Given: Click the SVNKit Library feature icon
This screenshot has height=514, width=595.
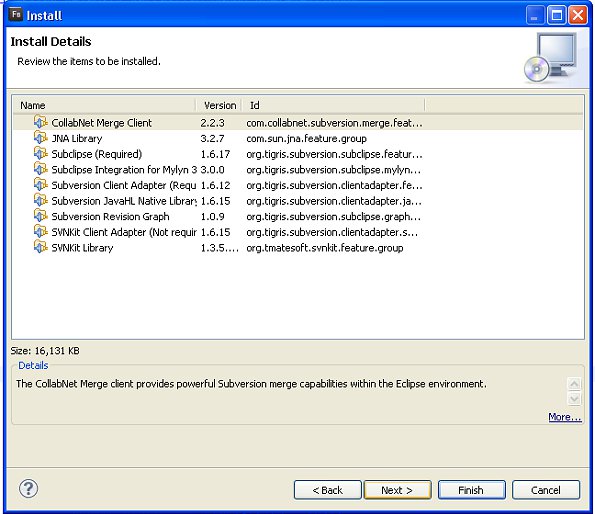Looking at the screenshot, I should pos(40,247).
